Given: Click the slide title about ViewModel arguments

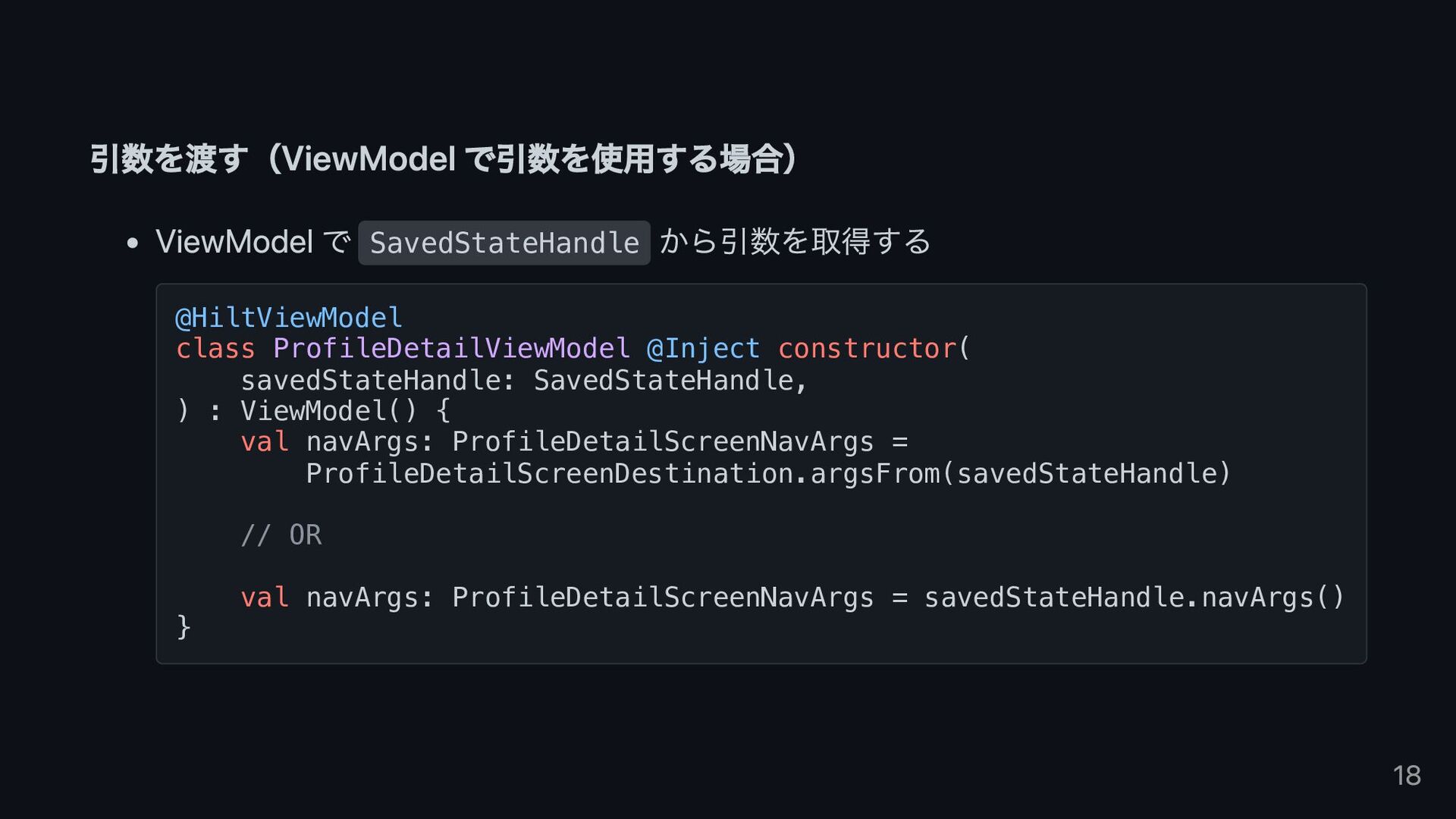Looking at the screenshot, I should [x=444, y=158].
